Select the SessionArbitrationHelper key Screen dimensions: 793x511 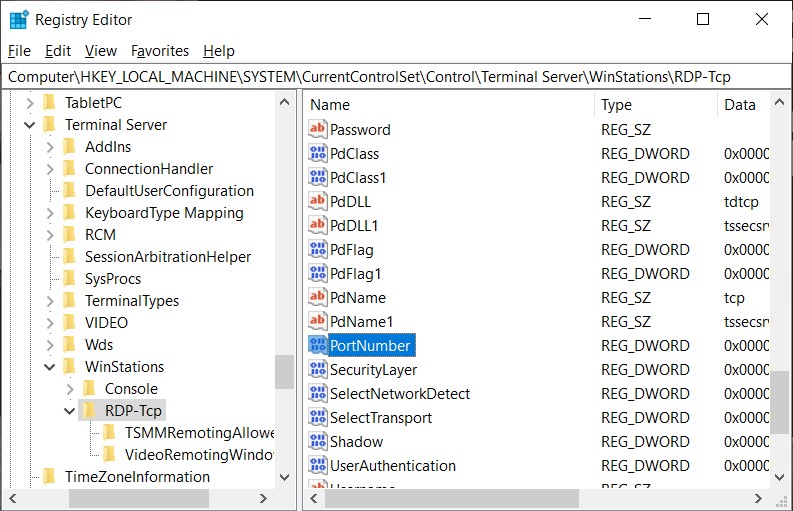click(x=167, y=257)
